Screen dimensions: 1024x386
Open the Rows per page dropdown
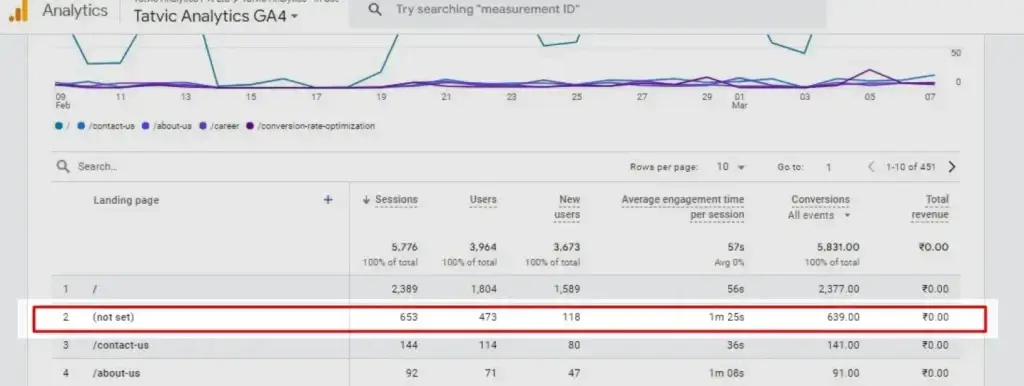point(731,167)
